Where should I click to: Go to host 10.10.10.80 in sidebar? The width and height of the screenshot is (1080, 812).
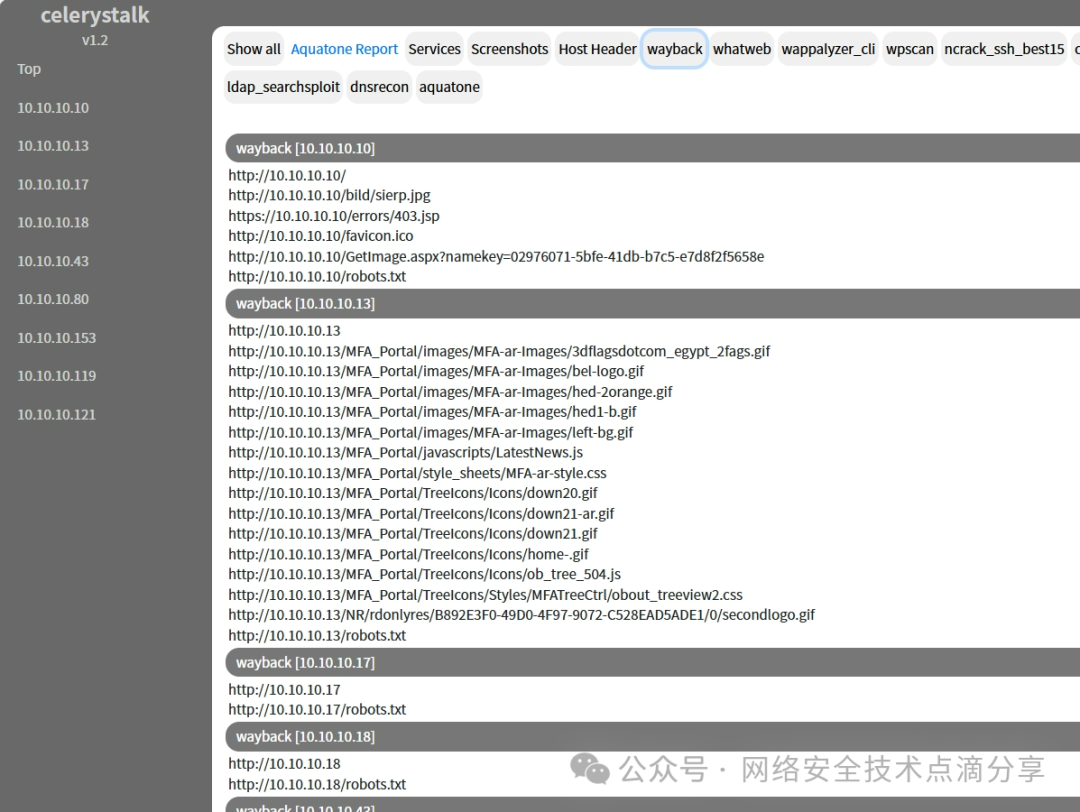tap(53, 298)
